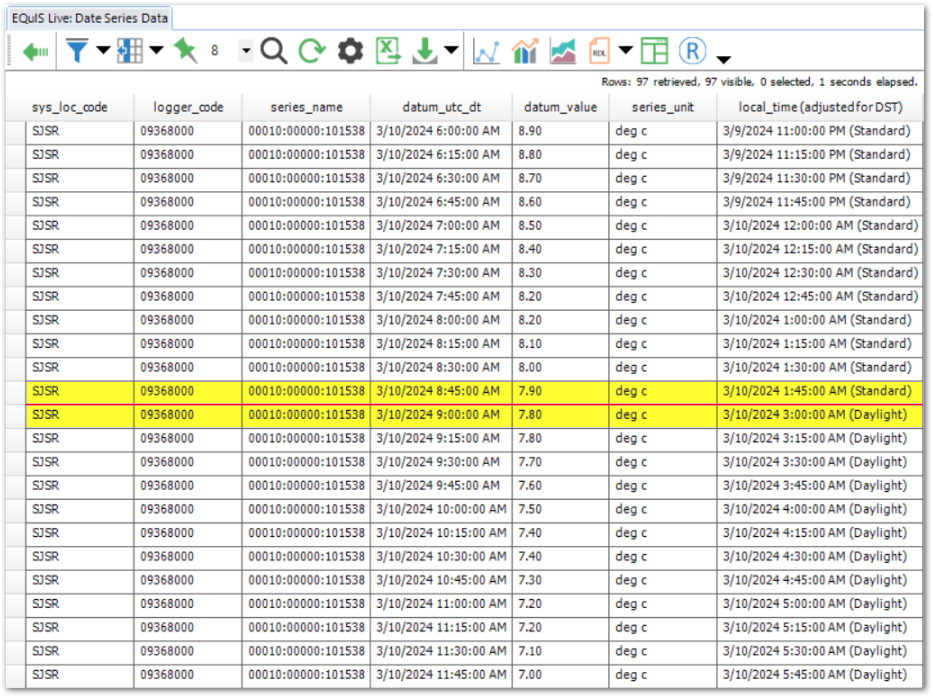Expand the filter dropdown arrow

102,52
